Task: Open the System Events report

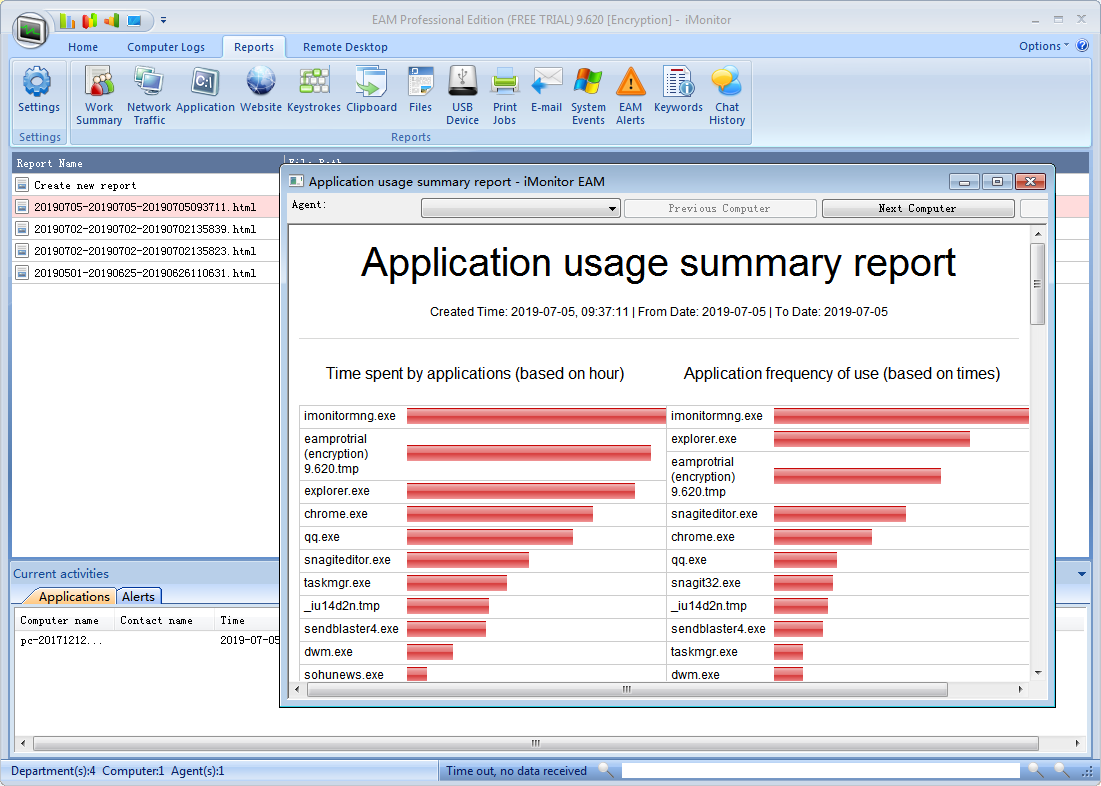Action: click(x=588, y=96)
